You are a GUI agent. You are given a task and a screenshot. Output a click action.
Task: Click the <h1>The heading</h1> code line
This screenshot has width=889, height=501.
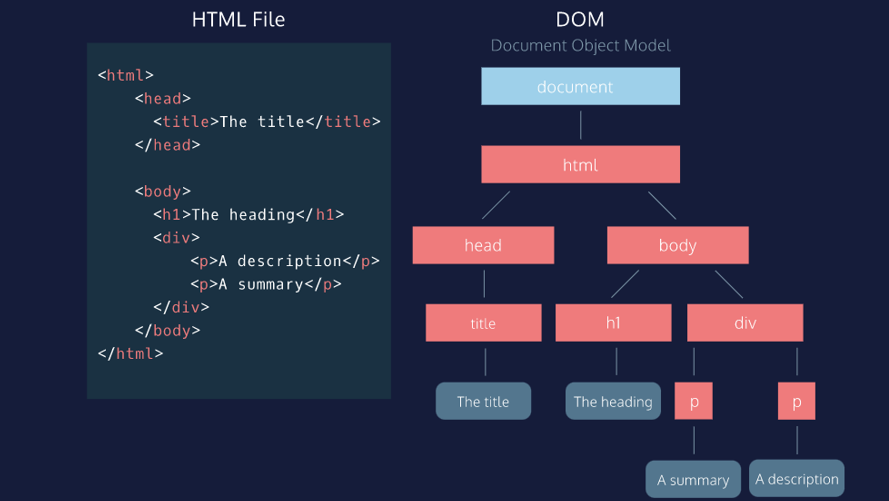click(248, 214)
